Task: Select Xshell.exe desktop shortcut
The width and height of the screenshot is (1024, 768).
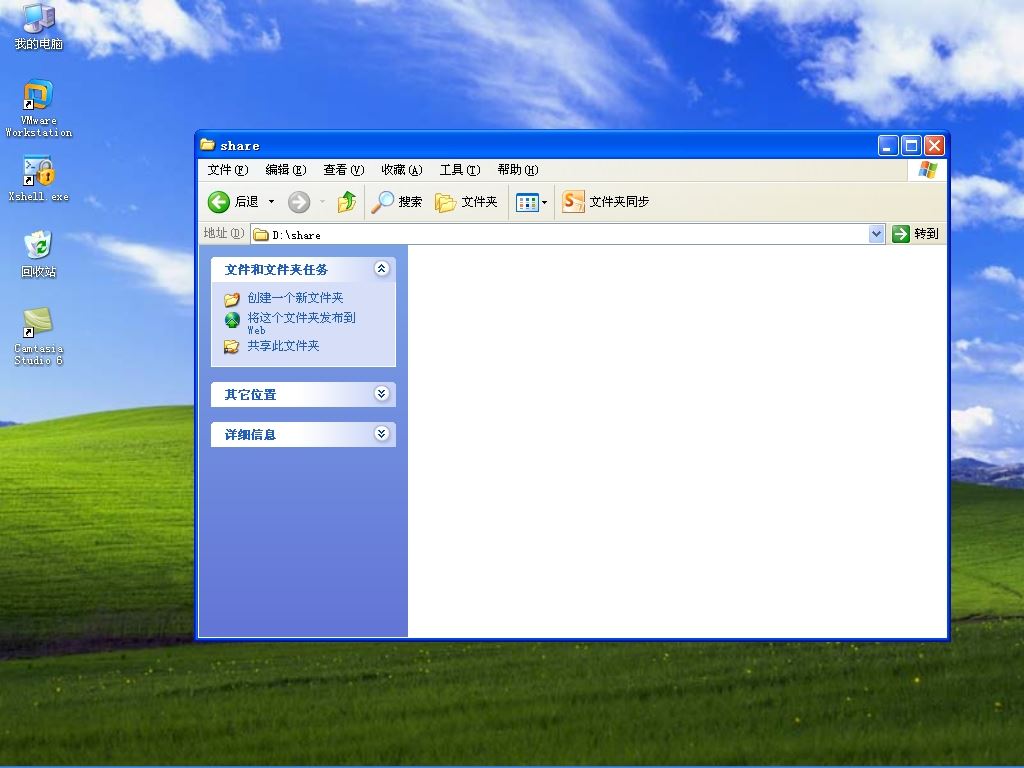Action: pyautogui.click(x=39, y=179)
